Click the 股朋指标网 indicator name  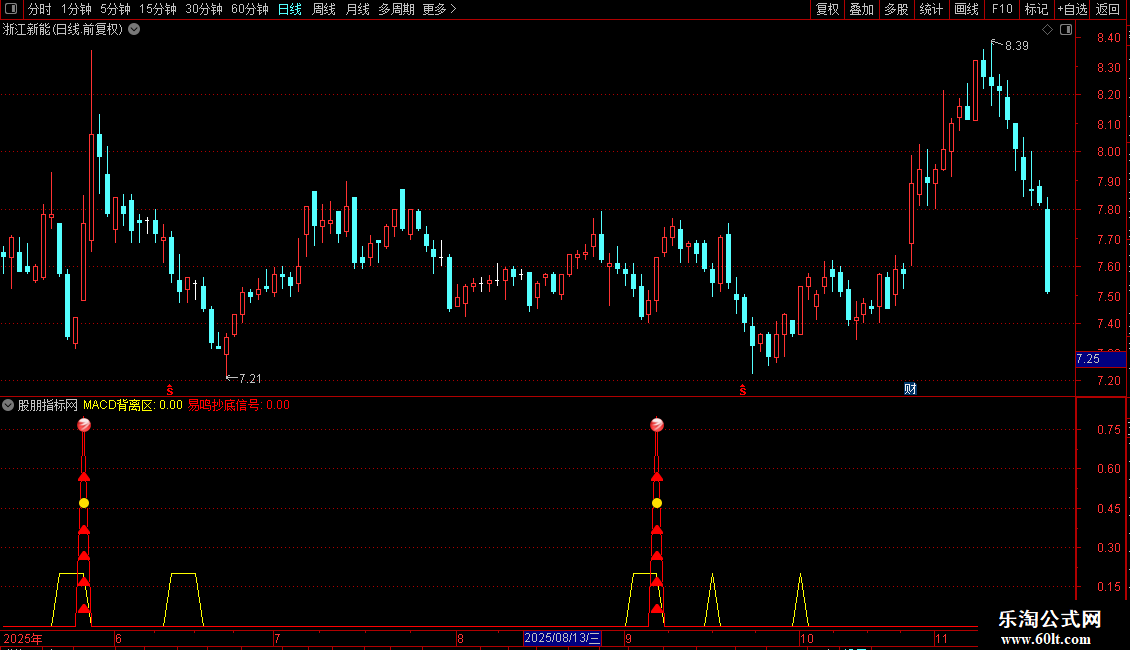pos(48,406)
